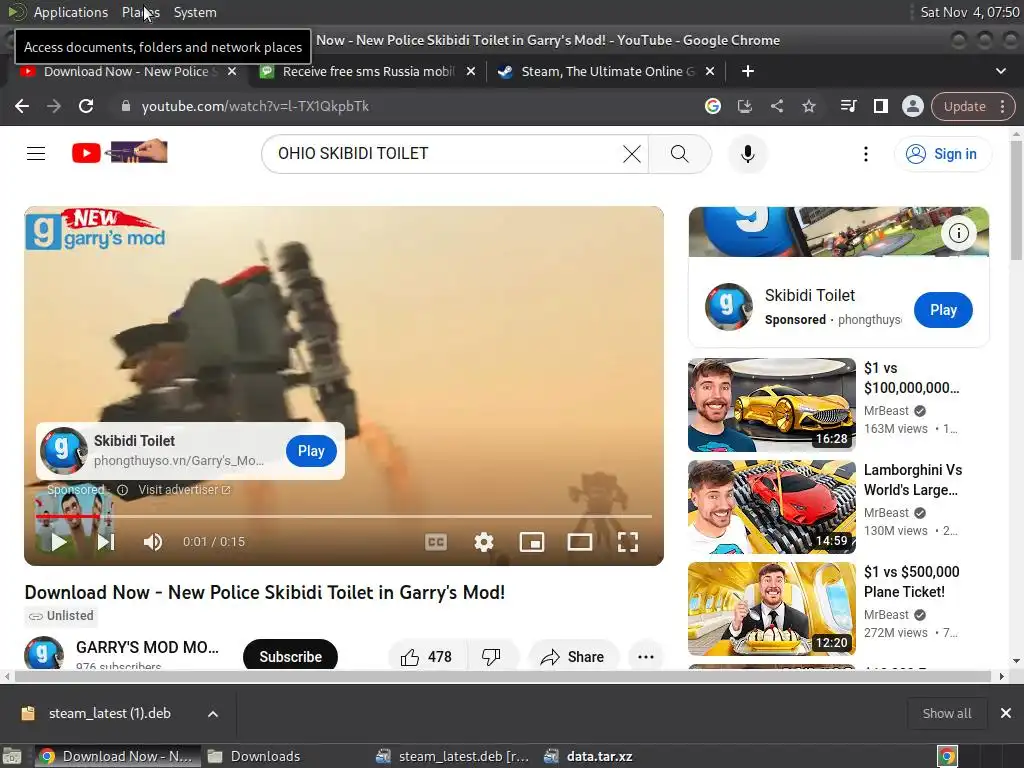This screenshot has height=768, width=1024.
Task: Play the video
Action: coord(59,542)
